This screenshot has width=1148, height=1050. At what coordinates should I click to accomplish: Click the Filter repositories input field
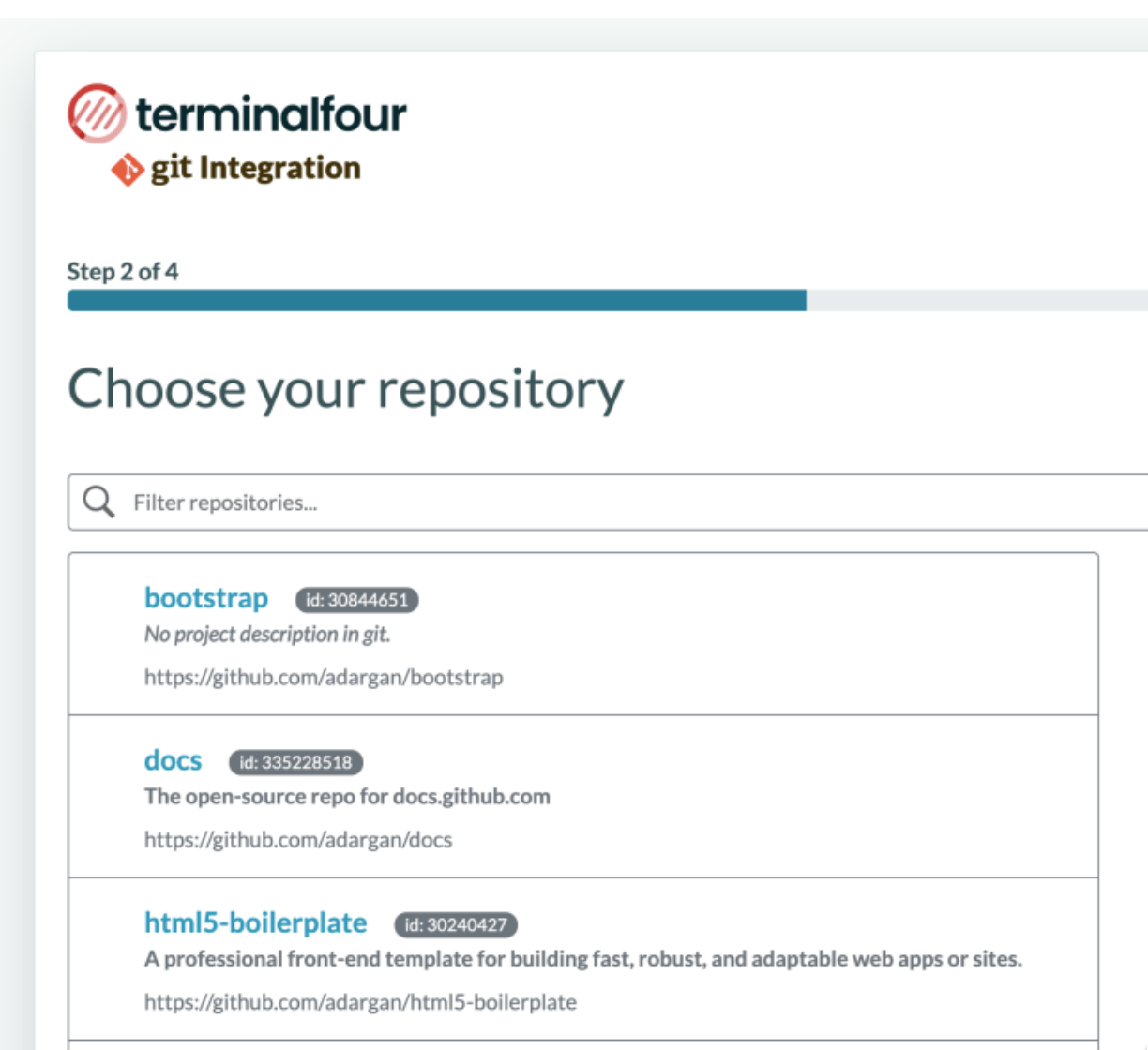click(x=375, y=503)
